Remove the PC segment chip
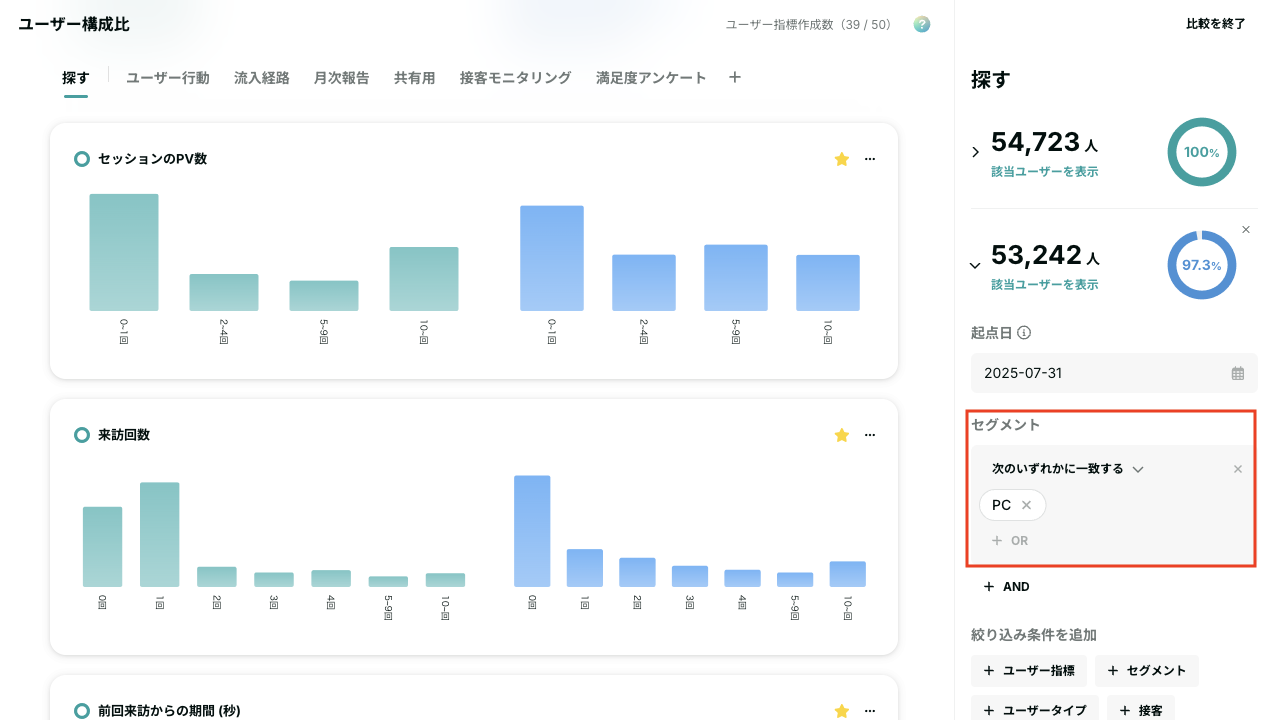This screenshot has width=1268, height=720. coord(1026,505)
